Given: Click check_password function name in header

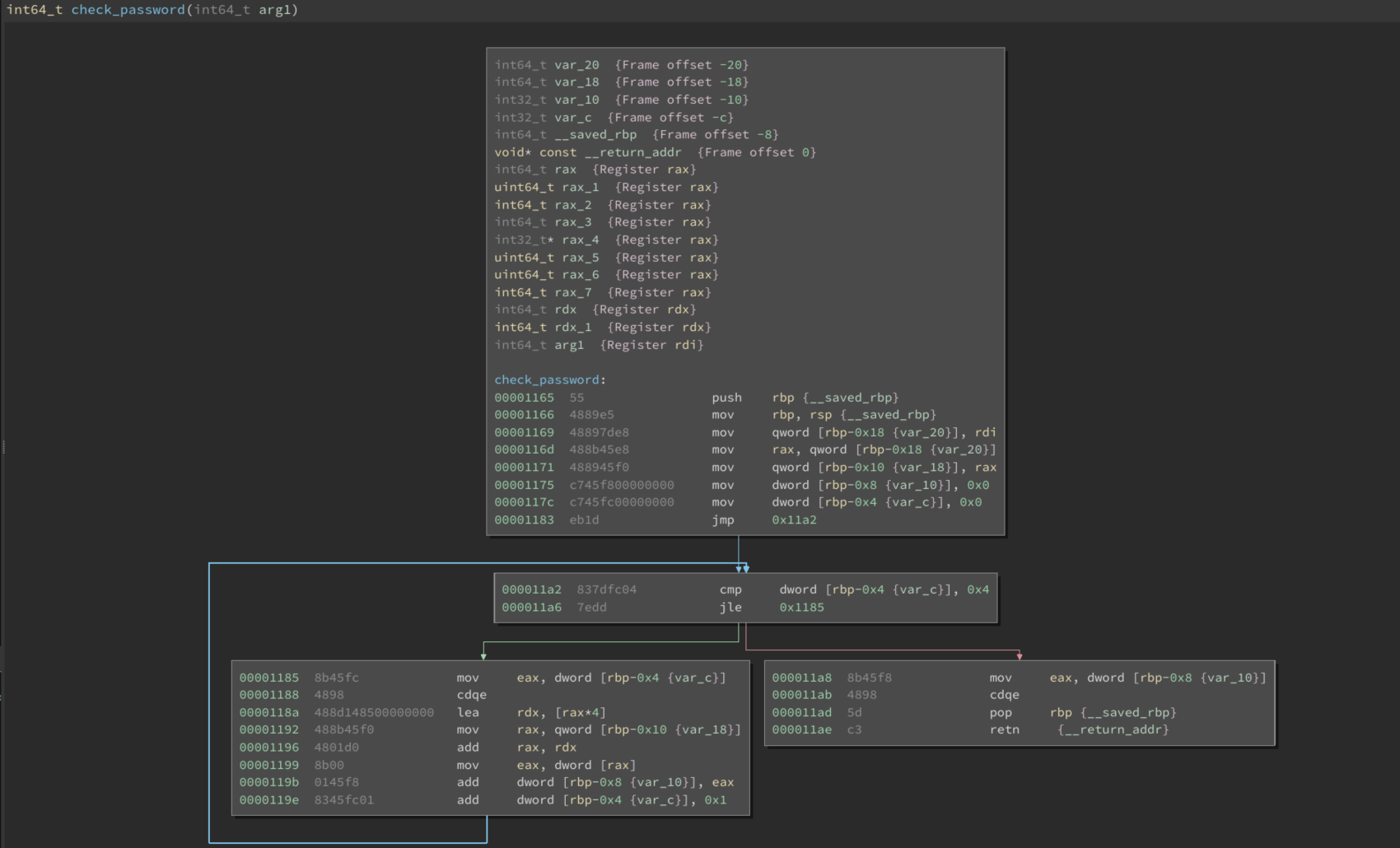Looking at the screenshot, I should click(128, 10).
